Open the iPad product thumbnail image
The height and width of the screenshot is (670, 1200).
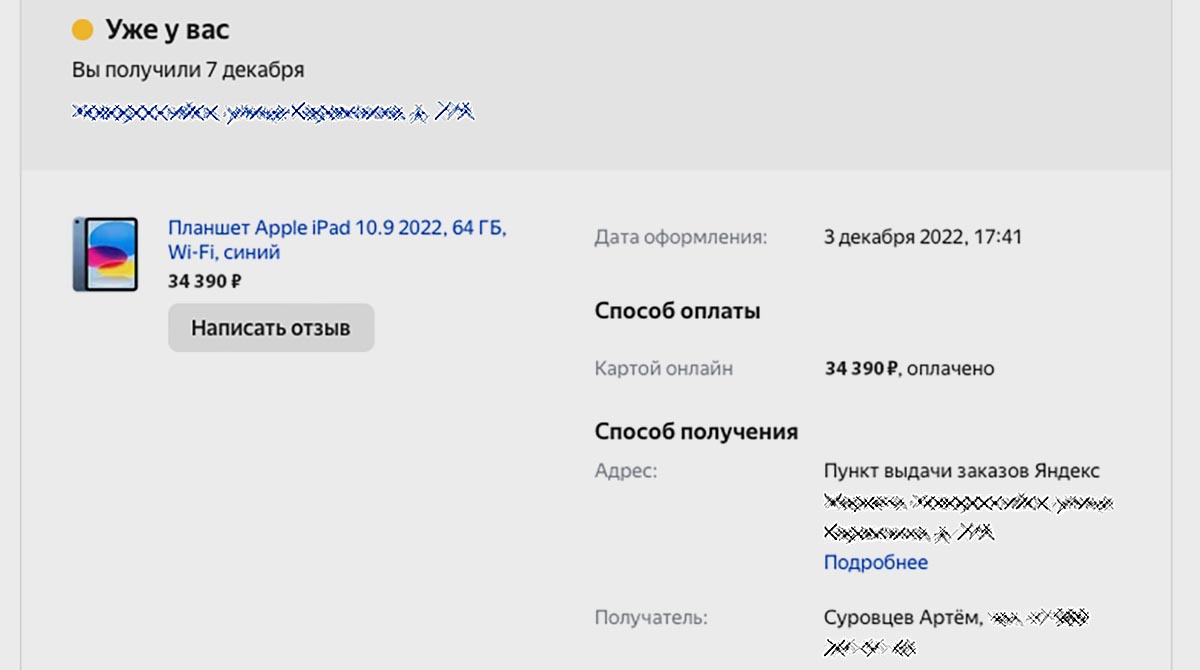tap(105, 254)
